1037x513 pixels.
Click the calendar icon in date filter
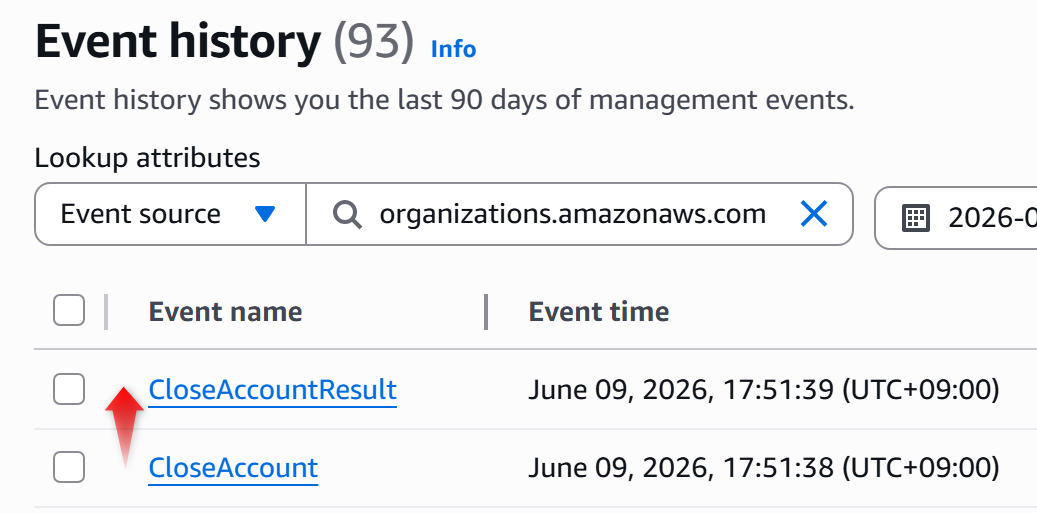[x=916, y=217]
